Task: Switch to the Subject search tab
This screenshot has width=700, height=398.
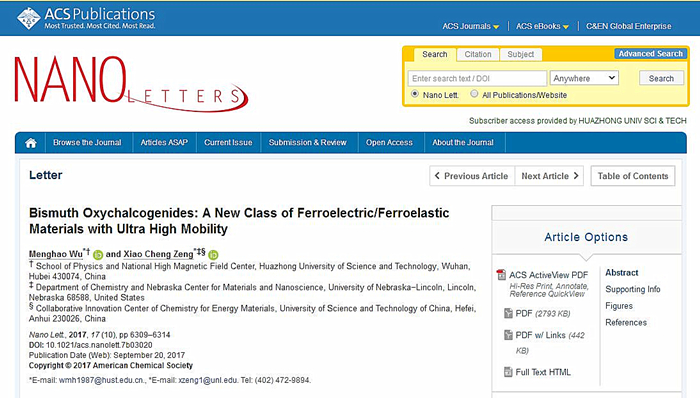Action: pyautogui.click(x=521, y=54)
